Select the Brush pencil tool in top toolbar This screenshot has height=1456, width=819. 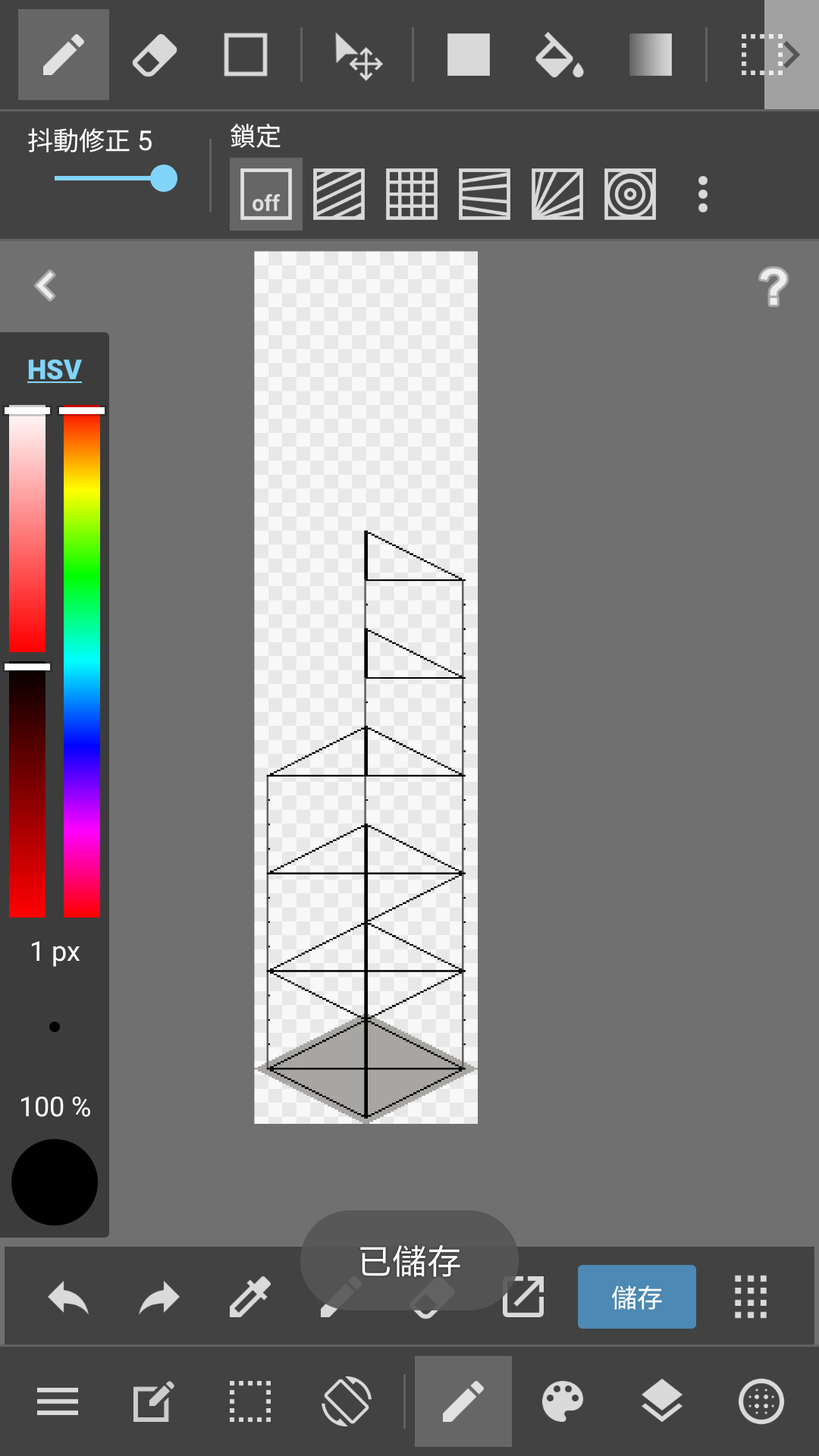pos(64,55)
